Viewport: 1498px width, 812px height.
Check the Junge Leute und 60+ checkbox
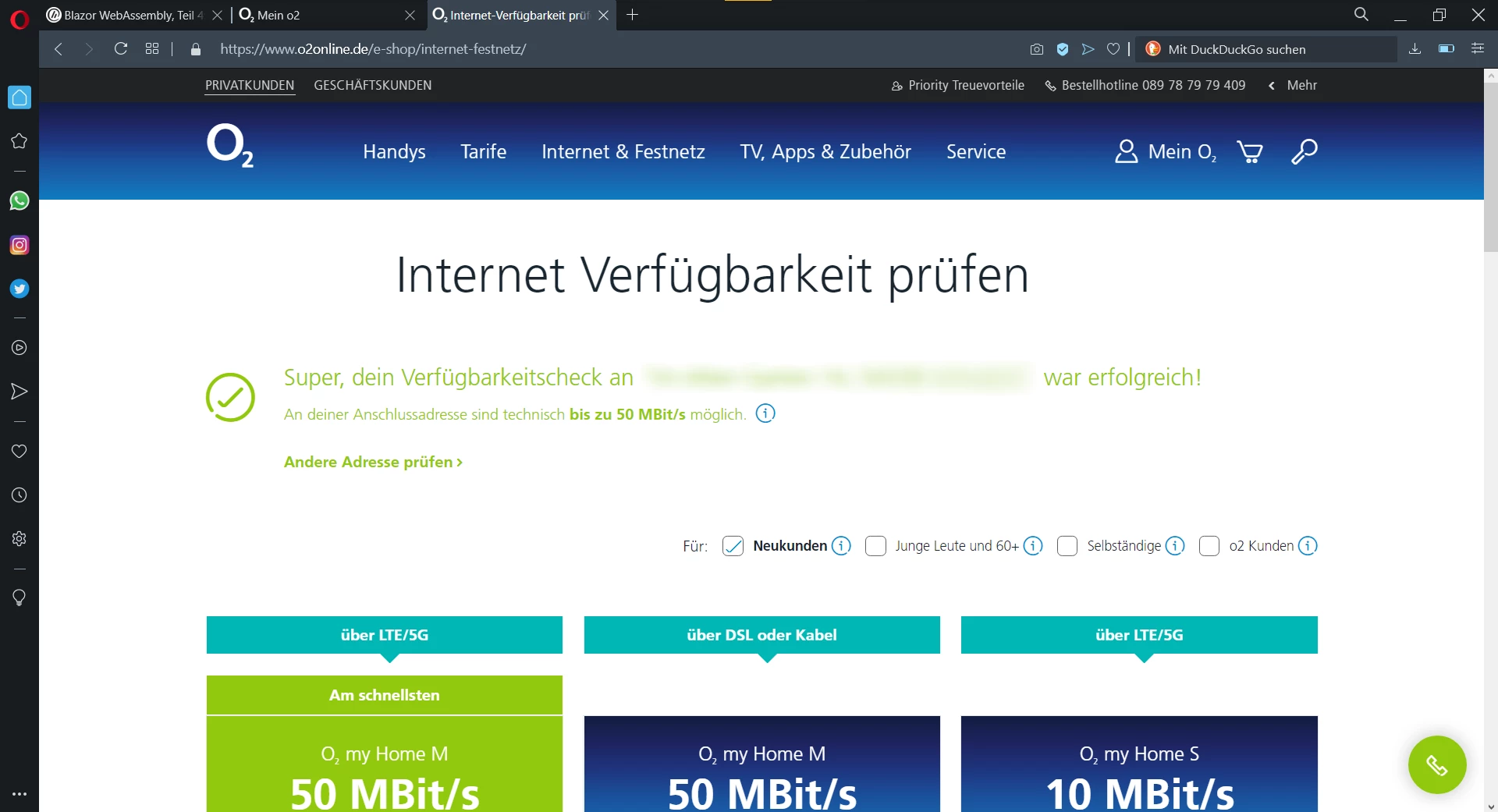(x=875, y=546)
